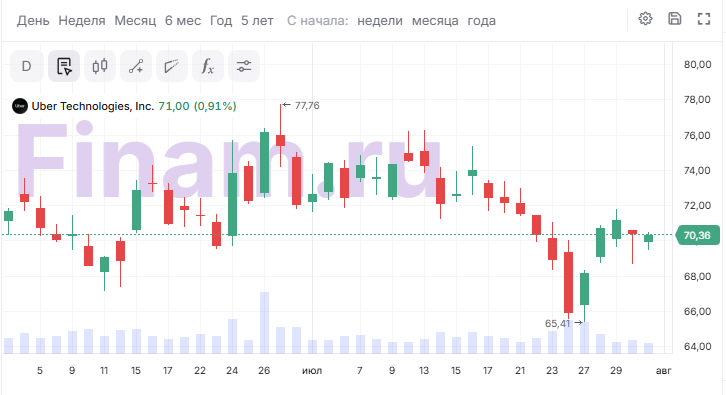Open chart settings gear icon
This screenshot has width=726, height=395.
click(645, 19)
